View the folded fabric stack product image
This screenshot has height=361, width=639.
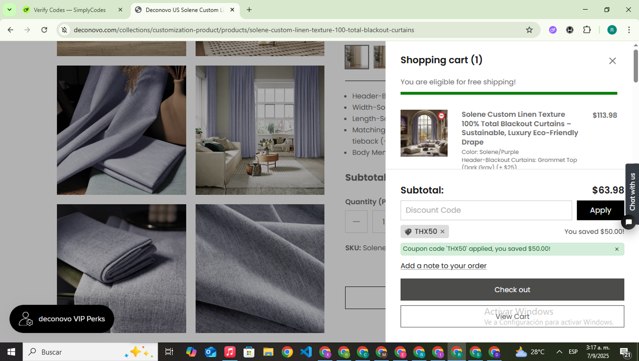click(x=121, y=269)
